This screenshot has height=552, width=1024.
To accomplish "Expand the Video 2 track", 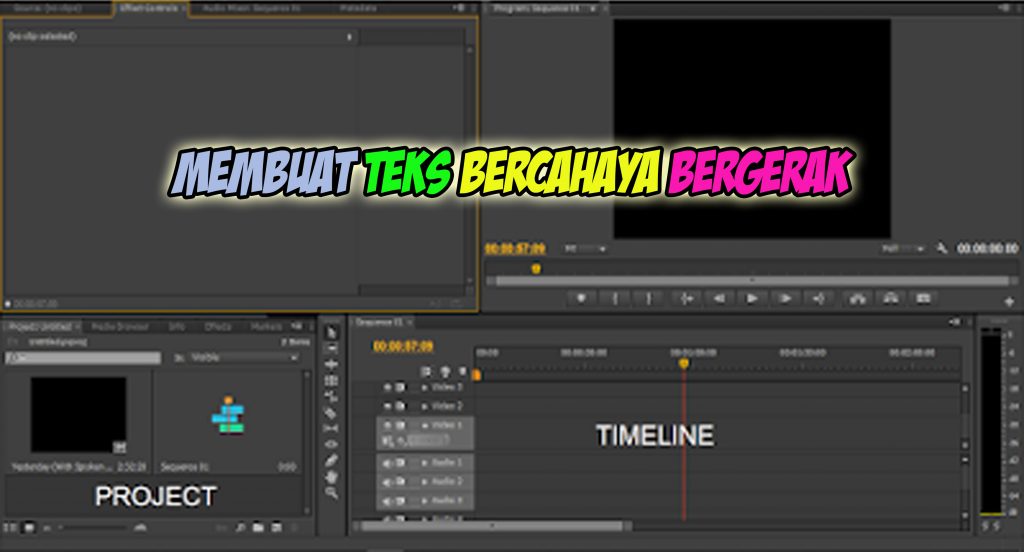I will tap(424, 406).
